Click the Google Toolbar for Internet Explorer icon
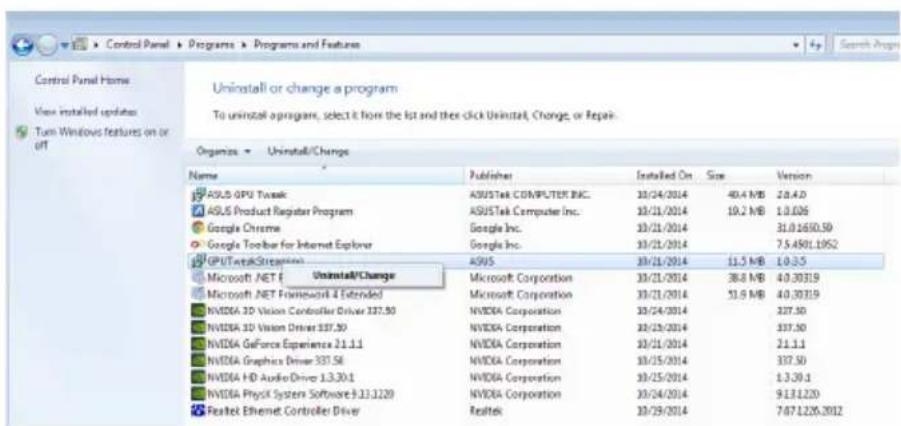901x426 pixels. 197,244
